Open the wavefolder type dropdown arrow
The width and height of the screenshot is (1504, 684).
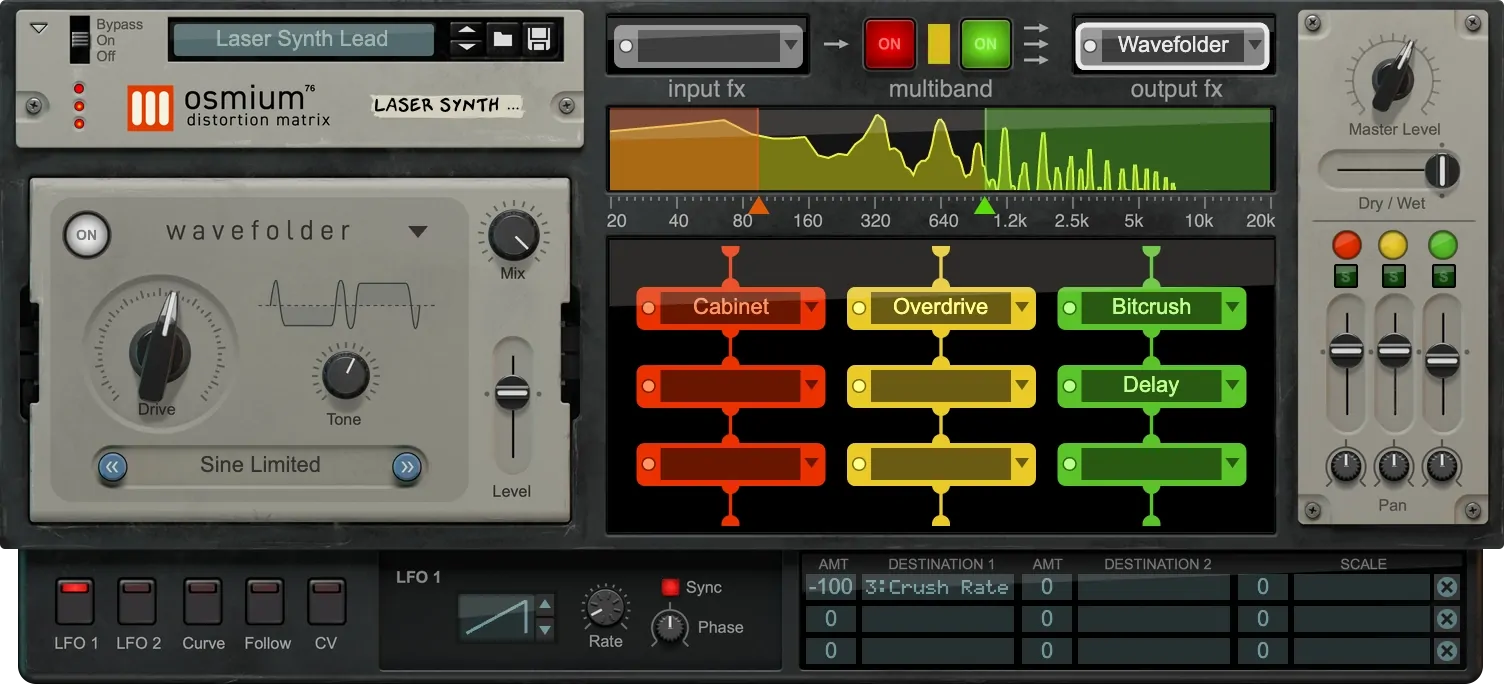[x=418, y=232]
